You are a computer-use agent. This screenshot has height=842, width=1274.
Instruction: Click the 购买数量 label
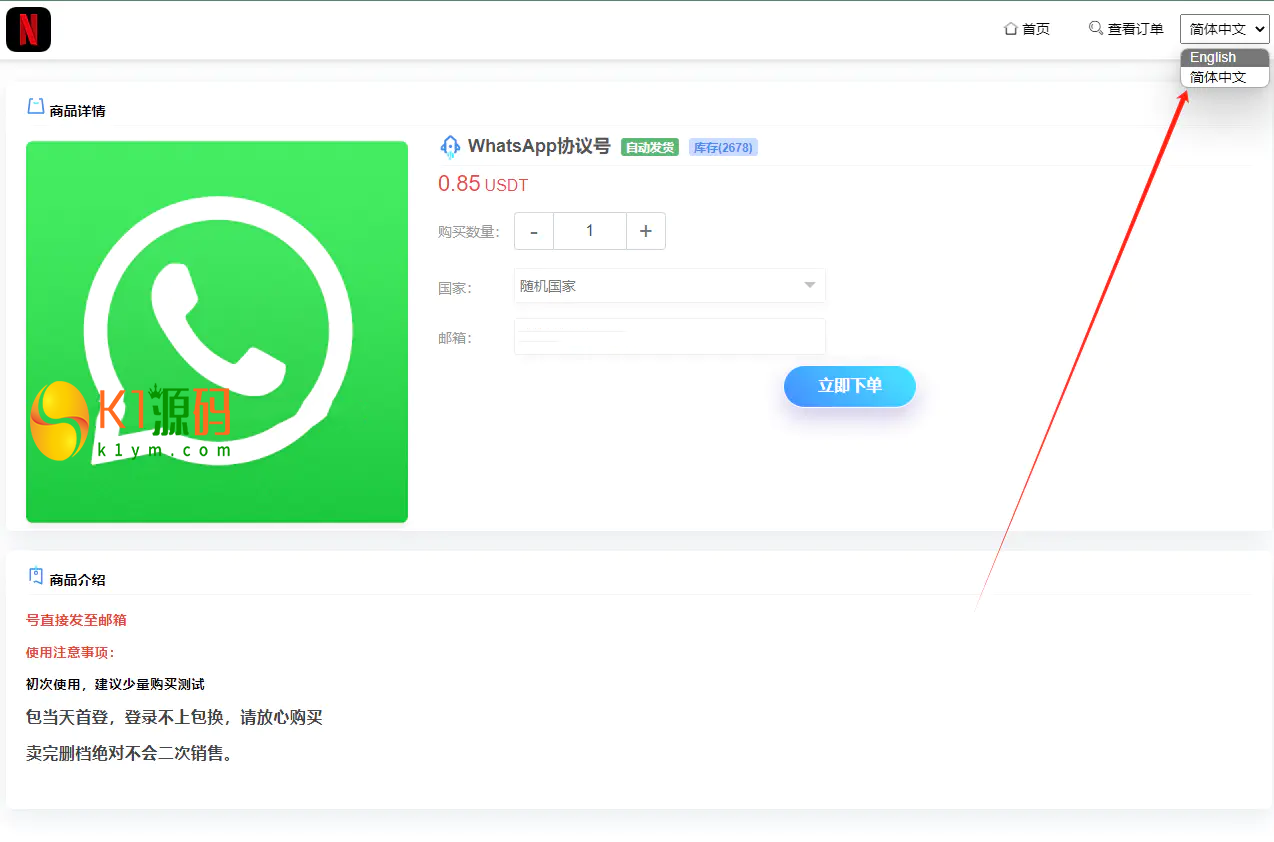(x=468, y=232)
